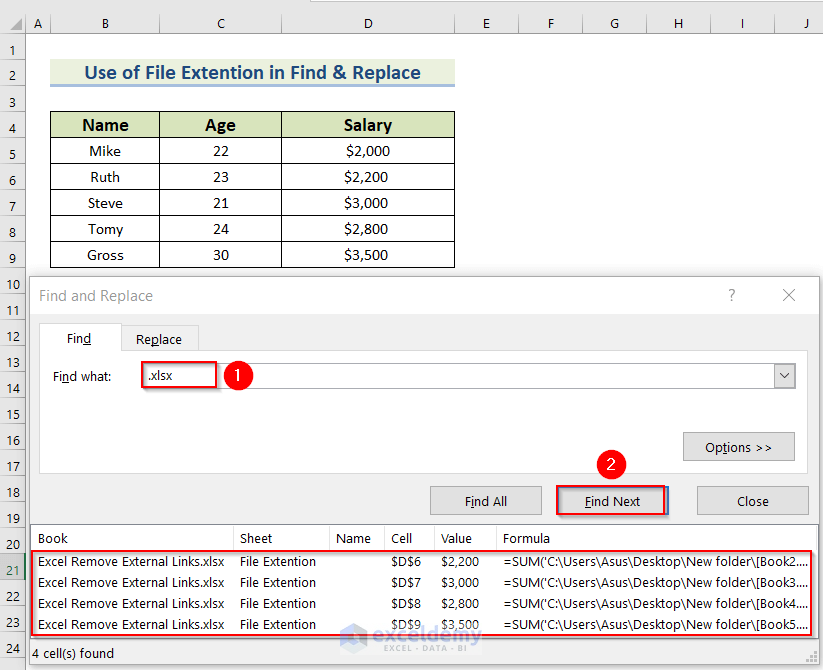Image resolution: width=823 pixels, height=670 pixels.
Task: Switch to the Replace tab
Action: click(159, 339)
